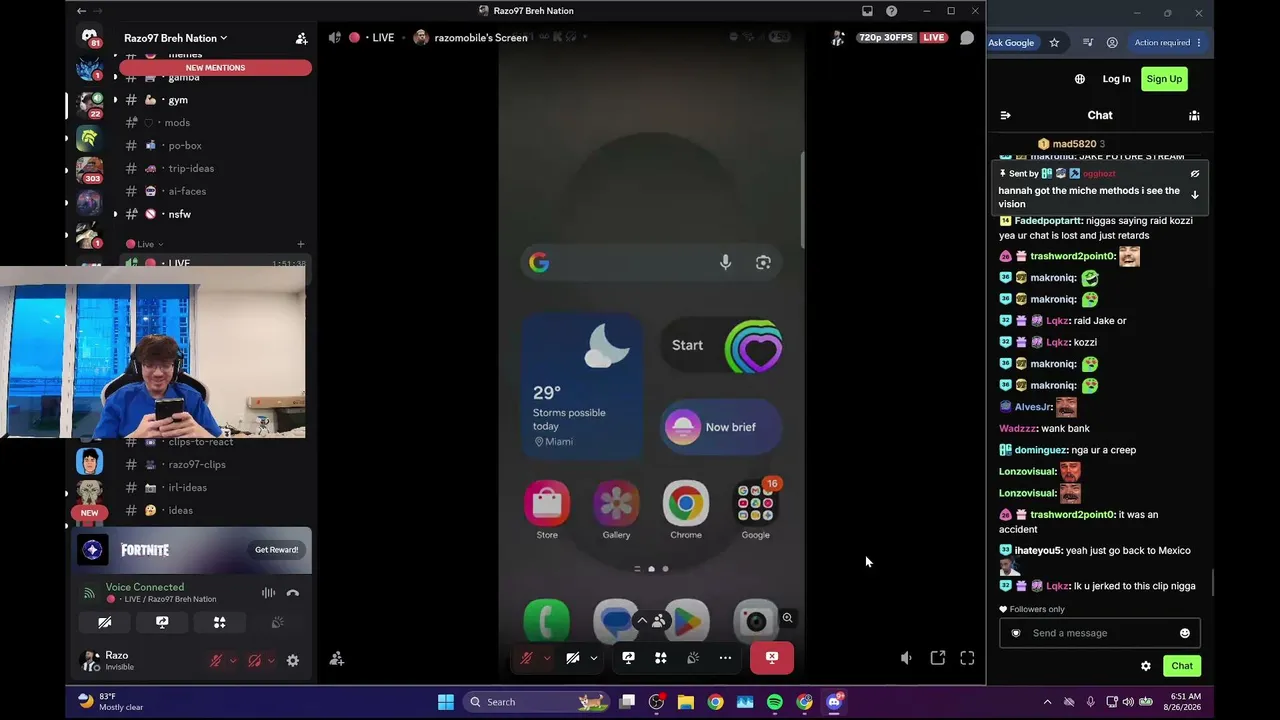
Task: Collapse Kick chat panel
Action: click(x=1005, y=115)
